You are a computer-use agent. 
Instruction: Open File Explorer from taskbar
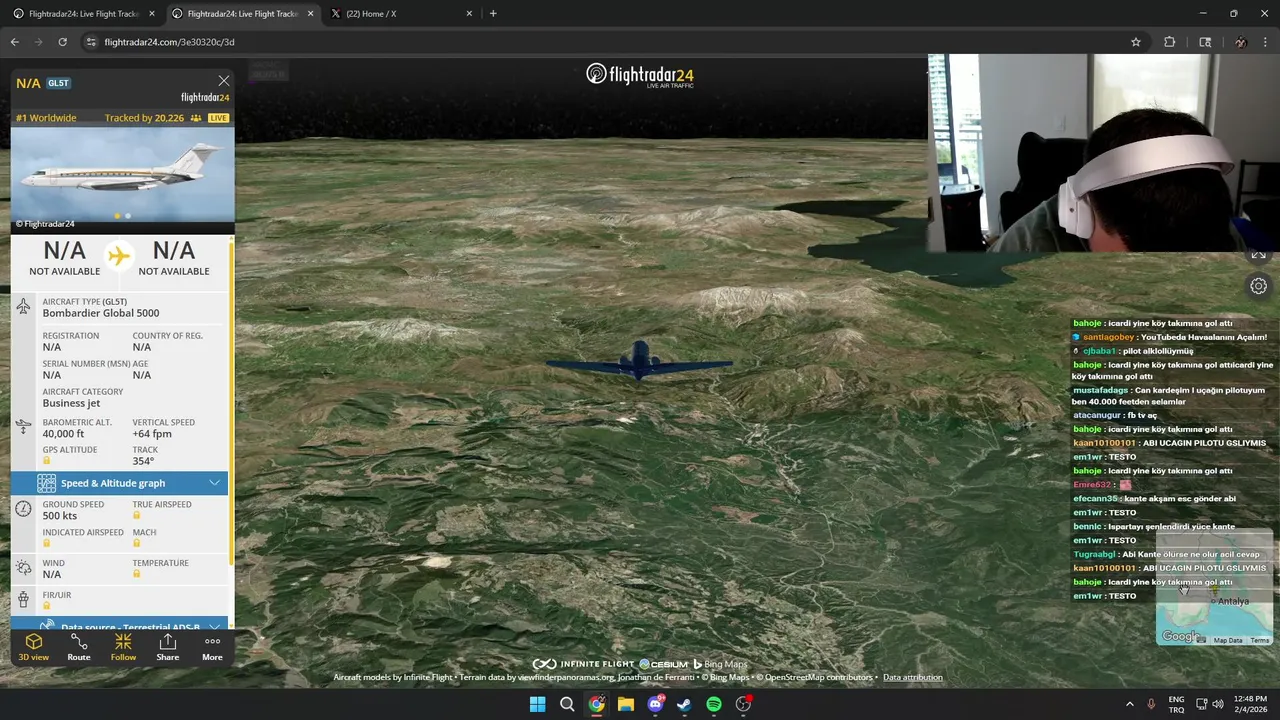(626, 704)
